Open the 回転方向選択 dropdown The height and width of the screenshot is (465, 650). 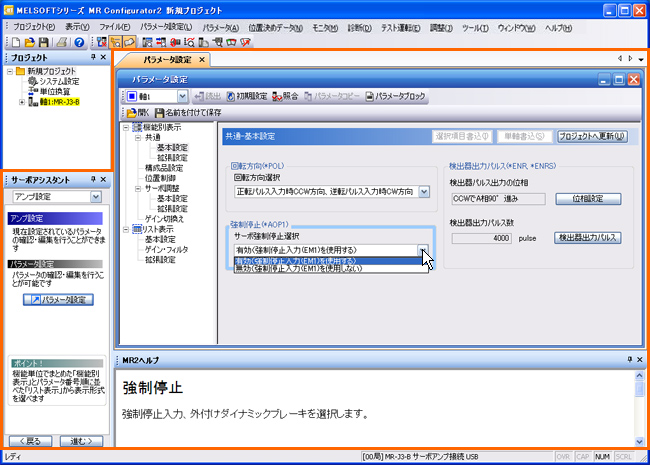click(424, 191)
